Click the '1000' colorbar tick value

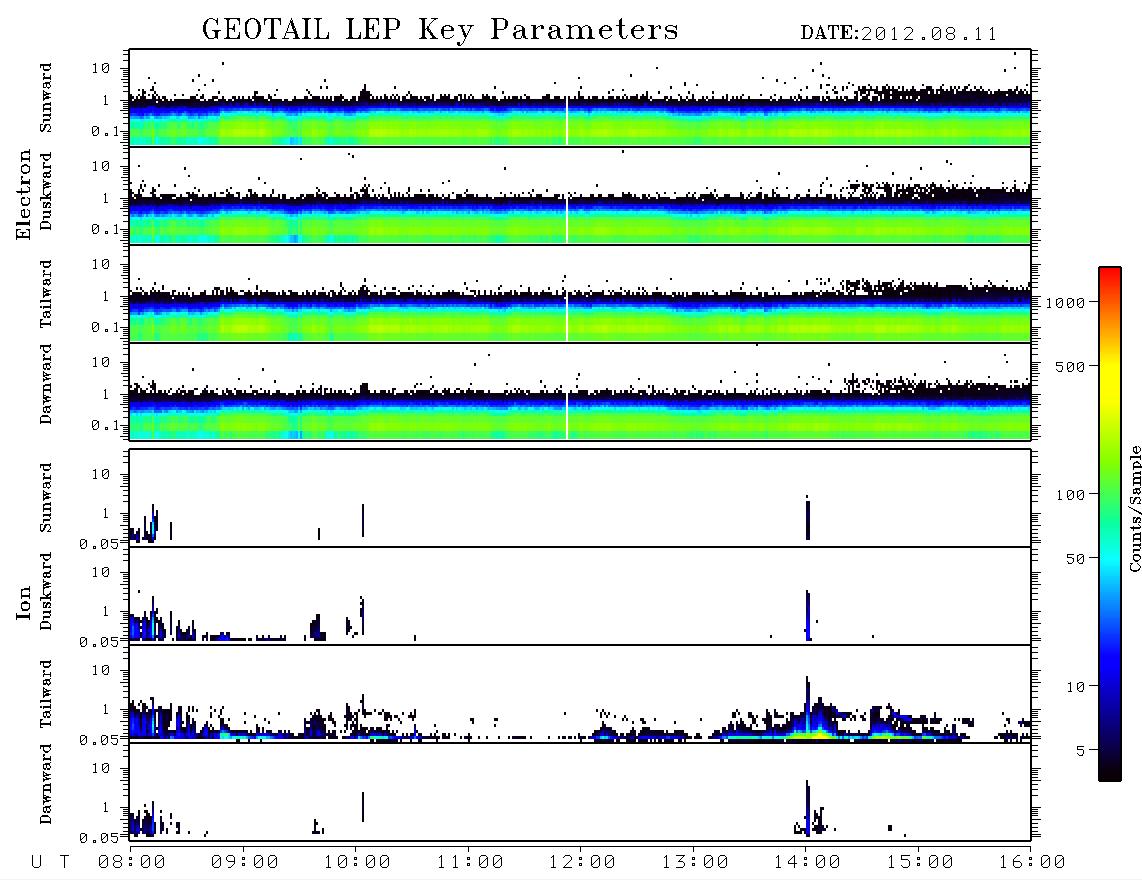tap(1065, 302)
